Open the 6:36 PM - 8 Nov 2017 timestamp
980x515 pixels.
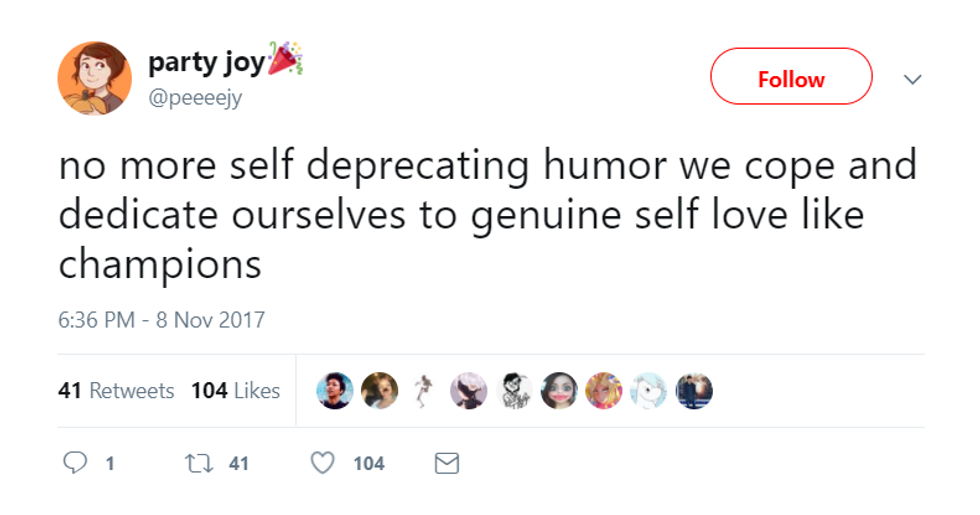click(161, 321)
